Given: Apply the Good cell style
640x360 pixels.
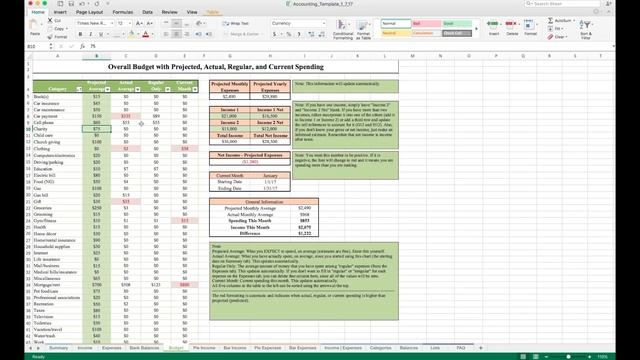Looking at the screenshot, I should (x=457, y=24).
